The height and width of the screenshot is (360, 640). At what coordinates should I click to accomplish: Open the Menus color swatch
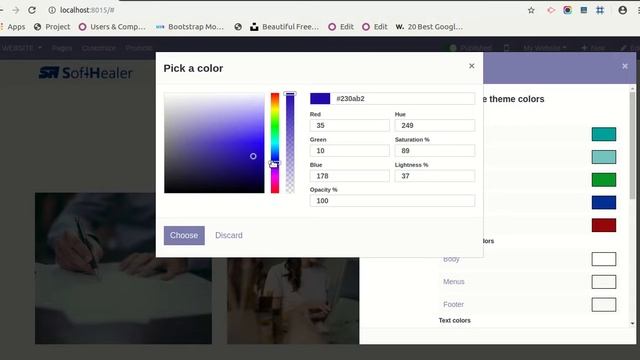pos(604,282)
